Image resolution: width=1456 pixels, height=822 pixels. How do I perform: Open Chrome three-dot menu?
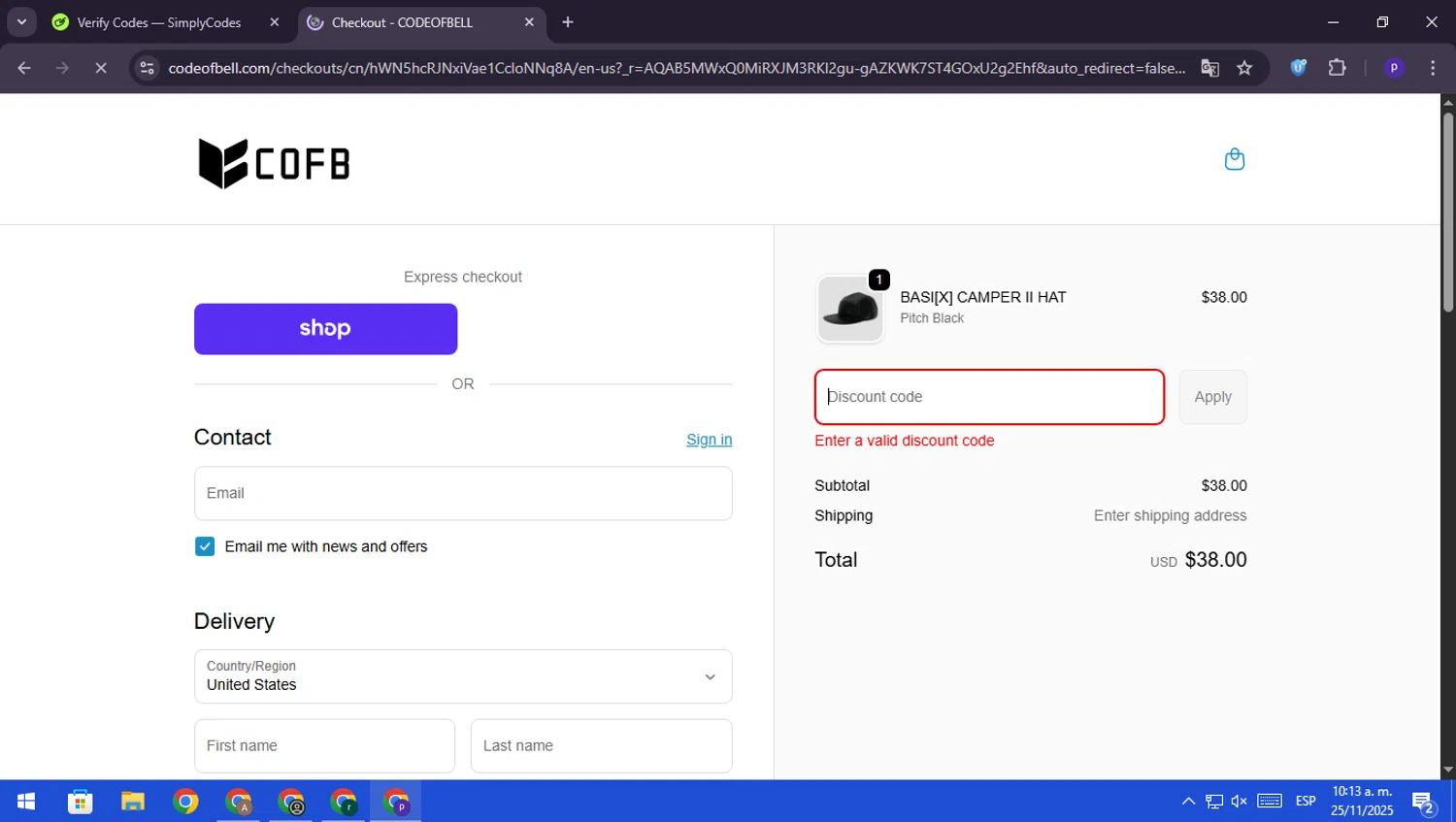click(1433, 68)
